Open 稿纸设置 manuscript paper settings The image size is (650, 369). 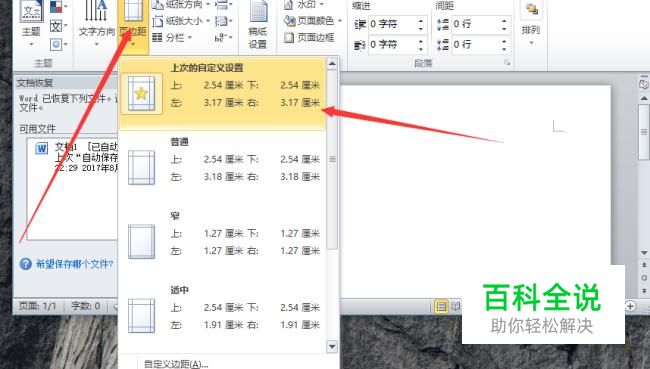click(258, 25)
